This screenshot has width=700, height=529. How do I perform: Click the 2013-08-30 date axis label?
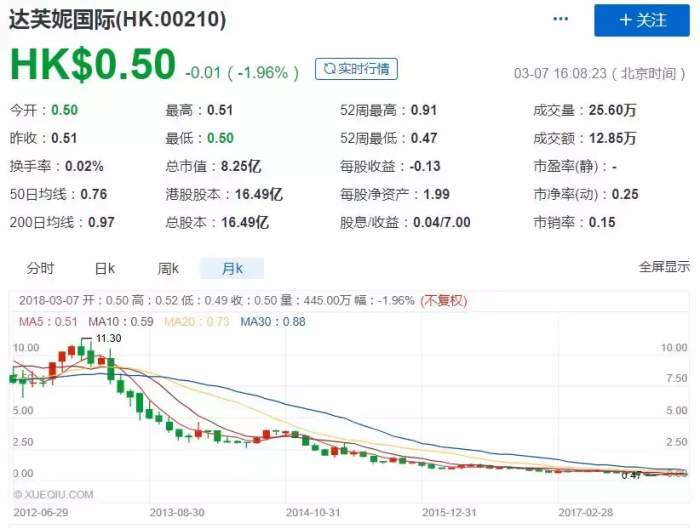click(x=177, y=512)
